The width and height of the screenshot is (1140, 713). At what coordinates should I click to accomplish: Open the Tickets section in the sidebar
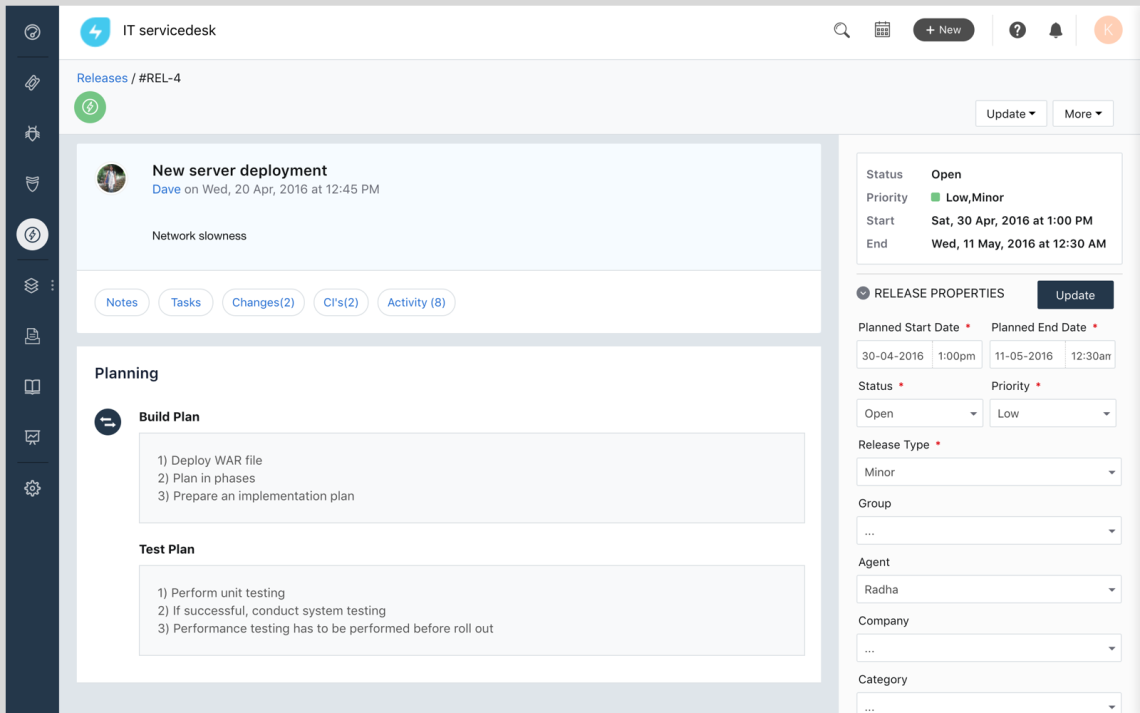pyautogui.click(x=31, y=83)
